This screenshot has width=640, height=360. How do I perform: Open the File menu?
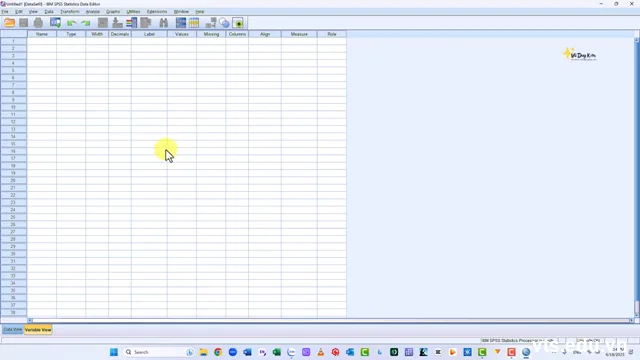5,12
